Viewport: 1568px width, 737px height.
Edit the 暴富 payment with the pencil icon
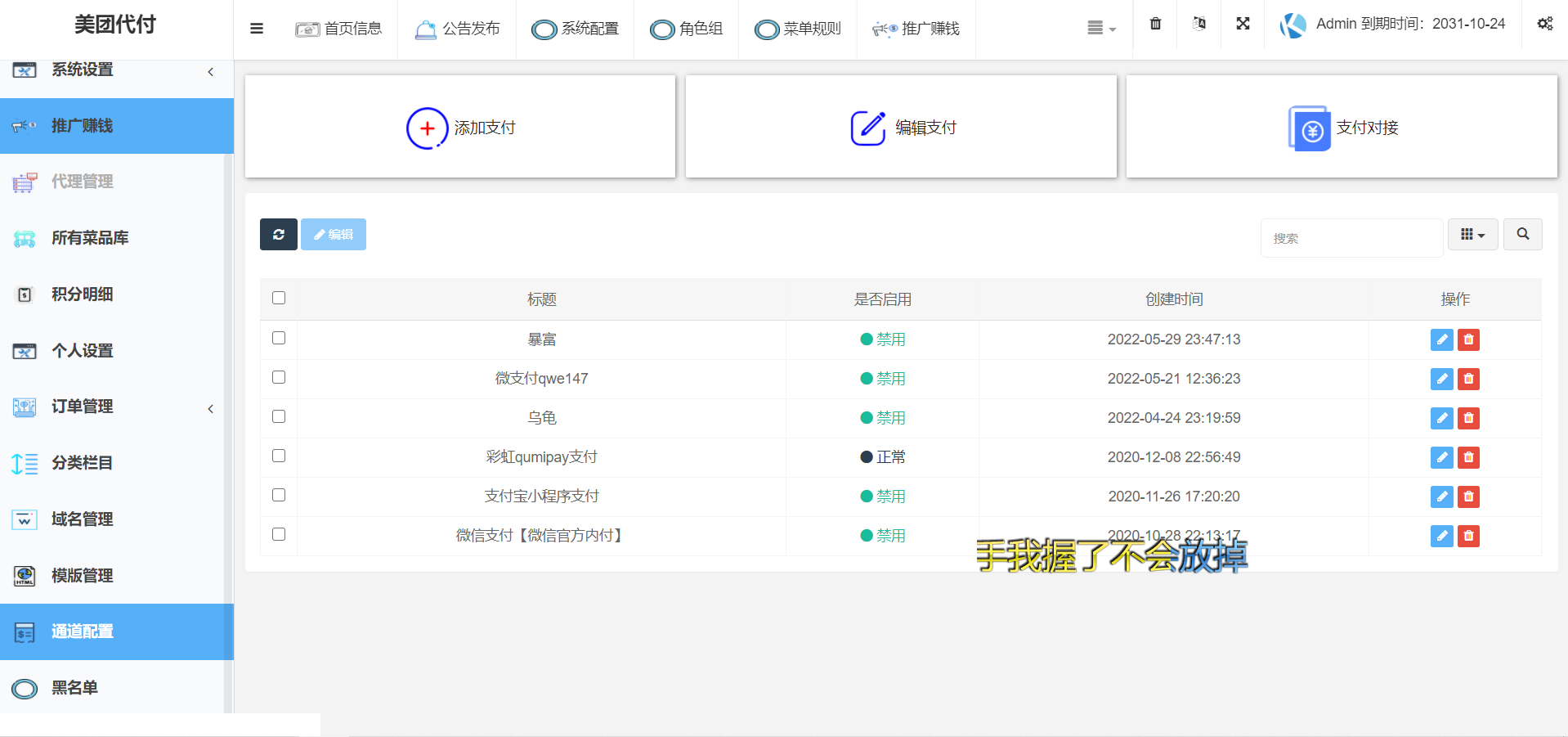[x=1441, y=339]
